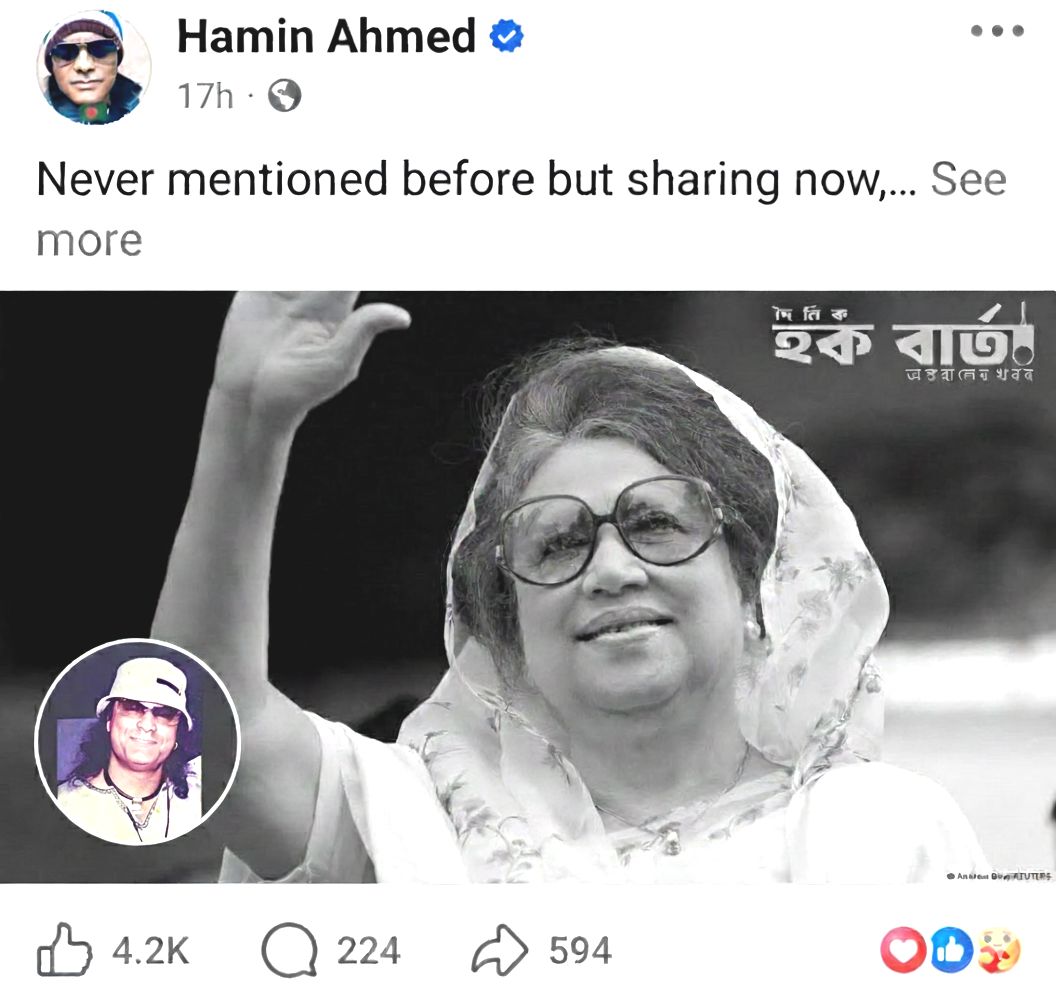Click the public globe privacy icon
This screenshot has width=1056, height=992.
click(x=285, y=96)
